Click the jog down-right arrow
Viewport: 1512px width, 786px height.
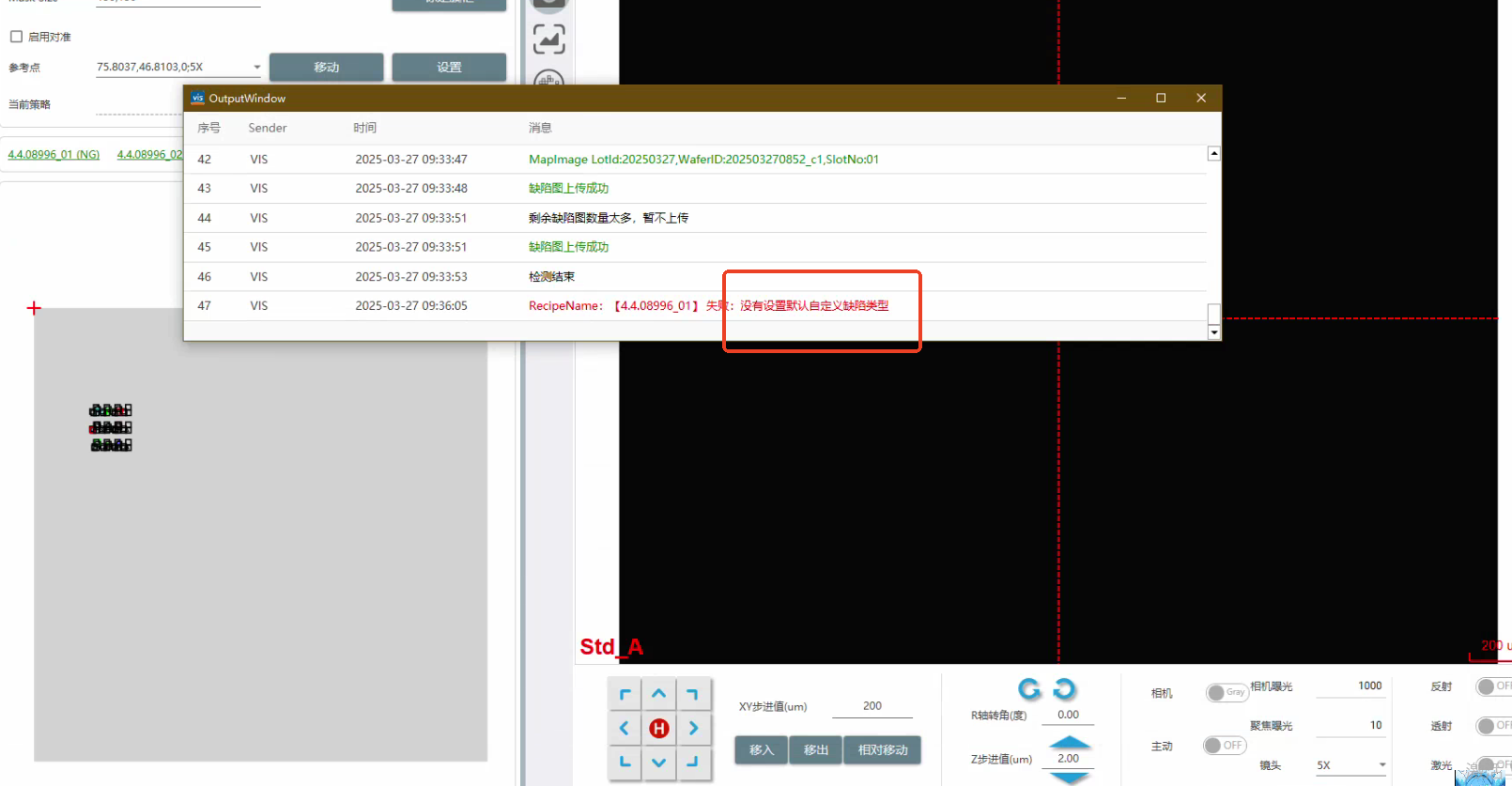click(693, 763)
